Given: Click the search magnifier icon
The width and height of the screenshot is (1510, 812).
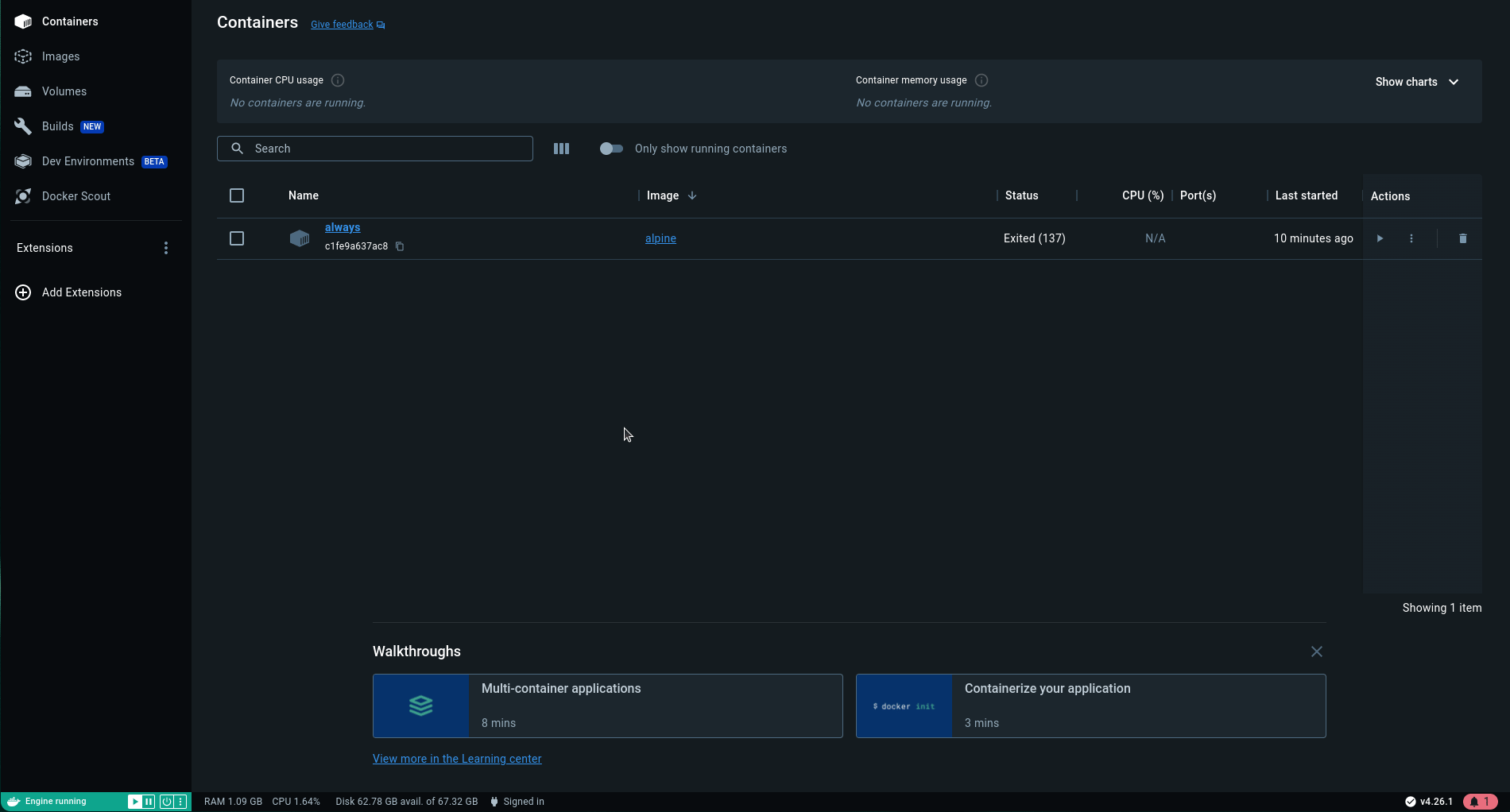Looking at the screenshot, I should coord(237,149).
